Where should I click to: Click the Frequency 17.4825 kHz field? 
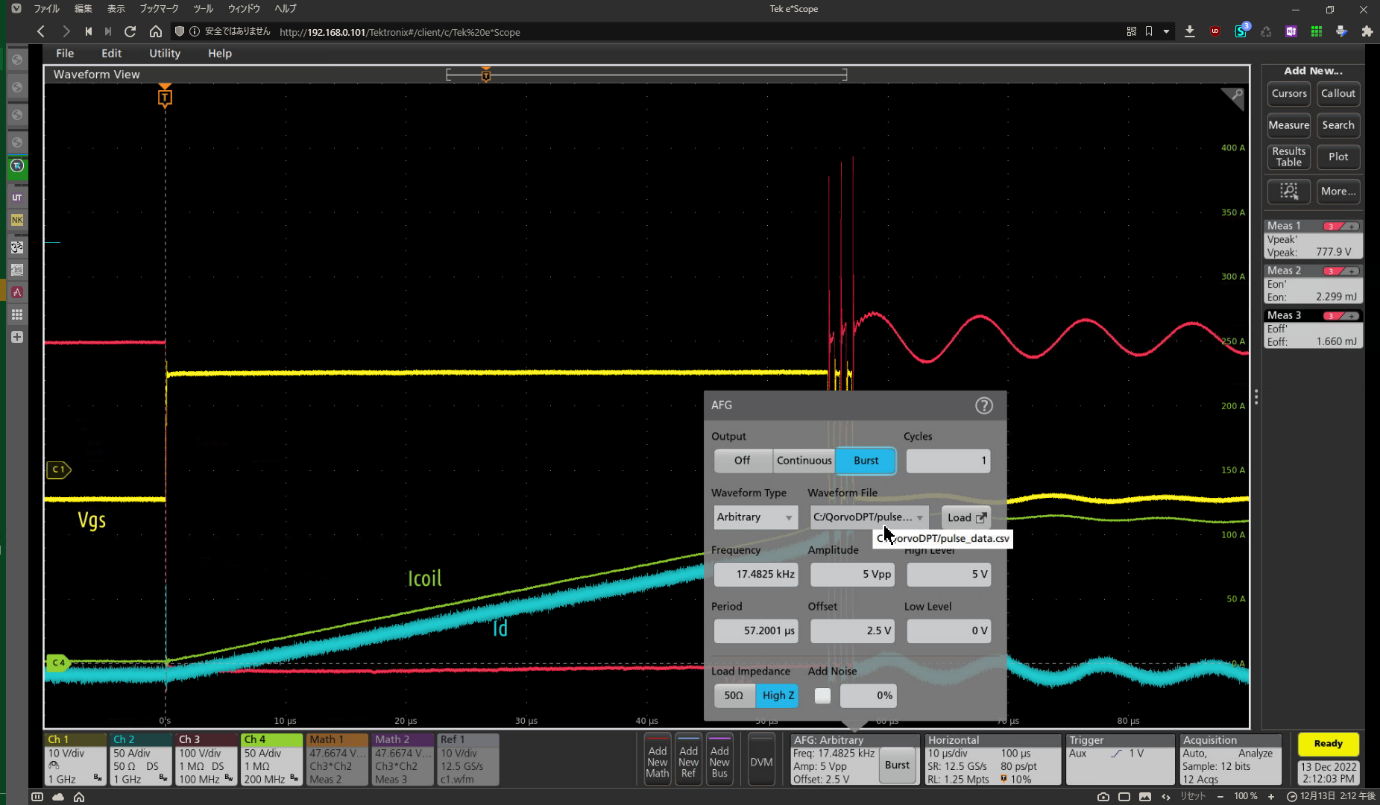[755, 575]
